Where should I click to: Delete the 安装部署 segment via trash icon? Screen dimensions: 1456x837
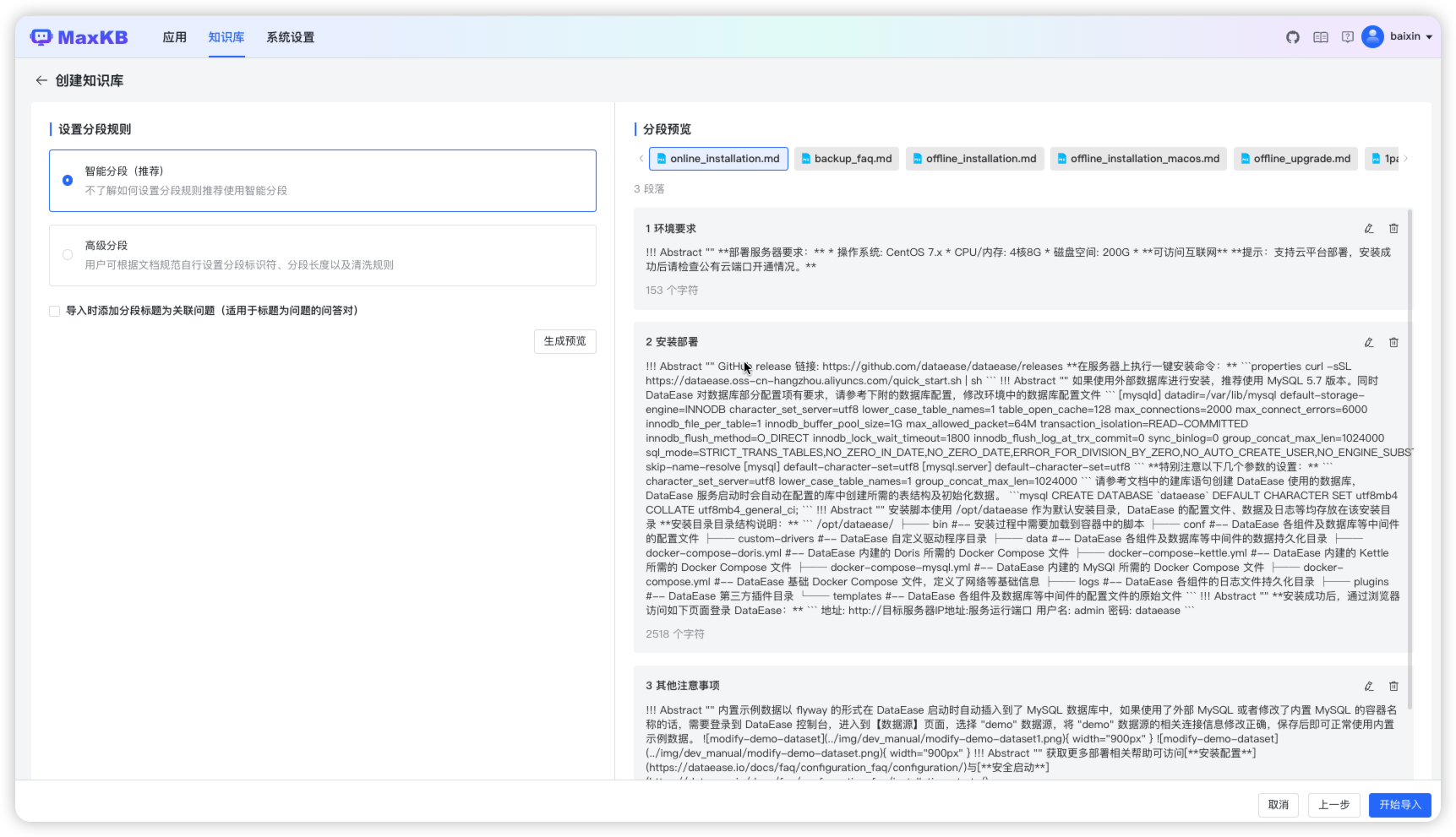[x=1393, y=342]
